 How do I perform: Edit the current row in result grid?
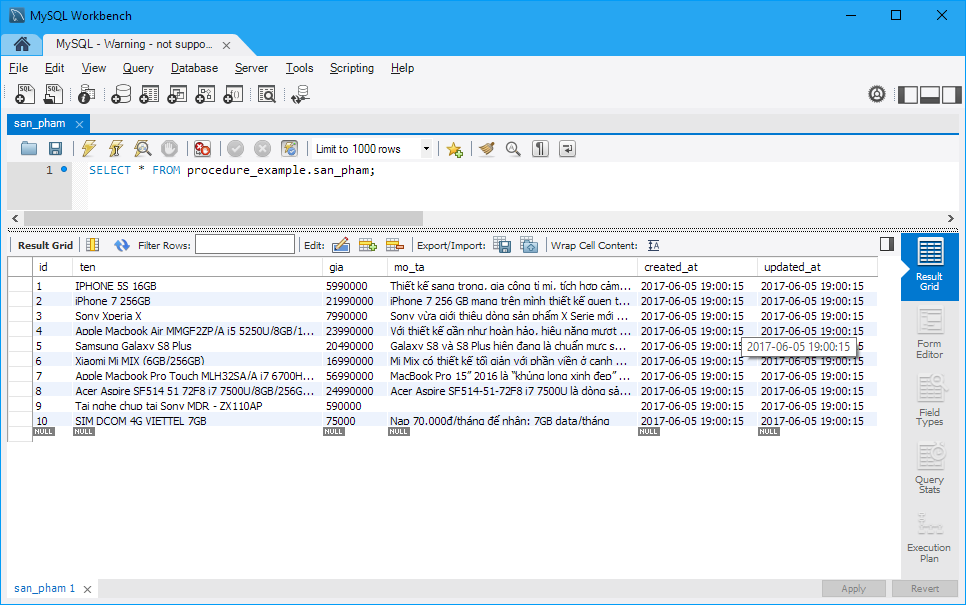coord(341,246)
